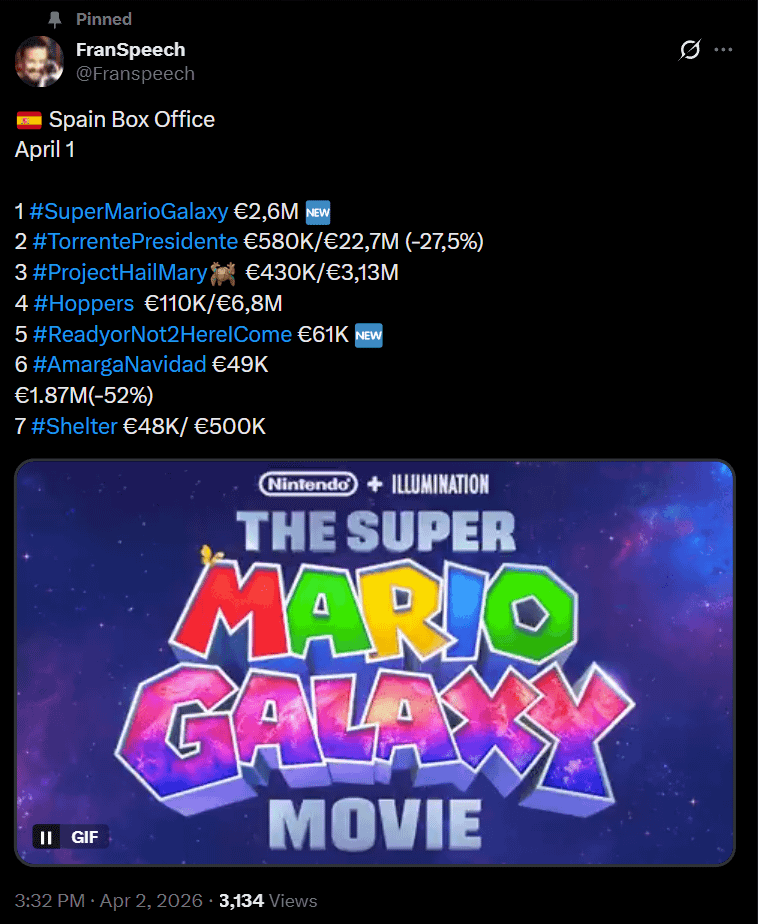The width and height of the screenshot is (758, 924).
Task: Open the #SuperMarioGalaxy hashtag
Action: coord(128,211)
